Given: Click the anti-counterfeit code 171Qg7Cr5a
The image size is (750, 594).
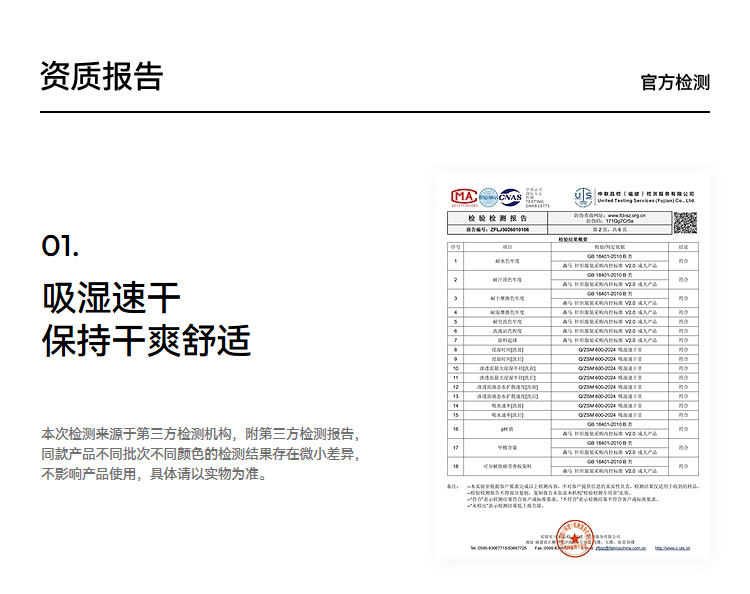Looking at the screenshot, I should tap(619, 221).
